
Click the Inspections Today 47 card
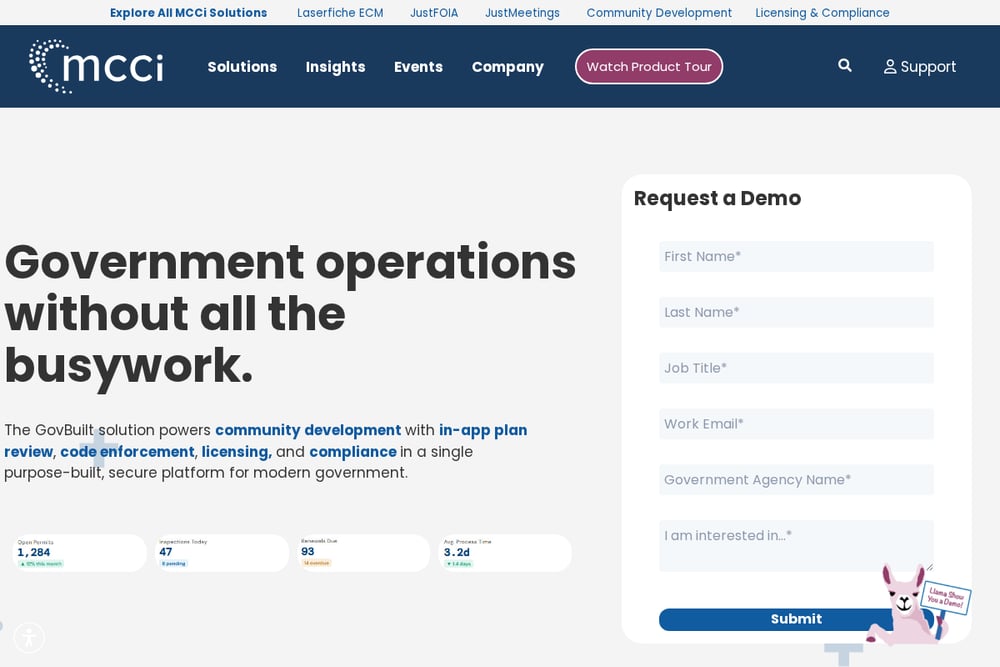[221, 553]
